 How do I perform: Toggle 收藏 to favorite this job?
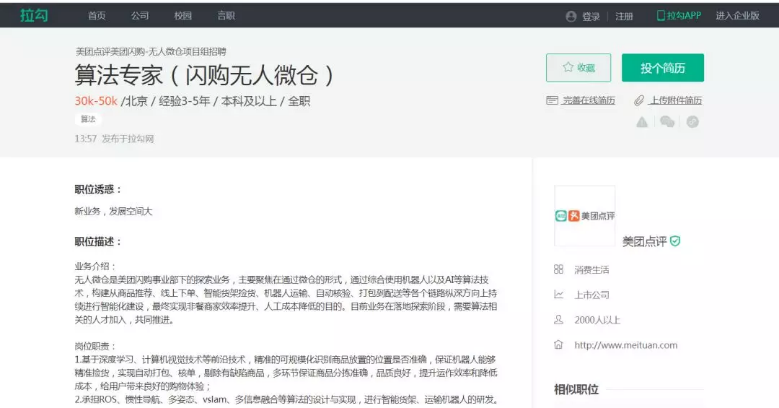[578, 68]
